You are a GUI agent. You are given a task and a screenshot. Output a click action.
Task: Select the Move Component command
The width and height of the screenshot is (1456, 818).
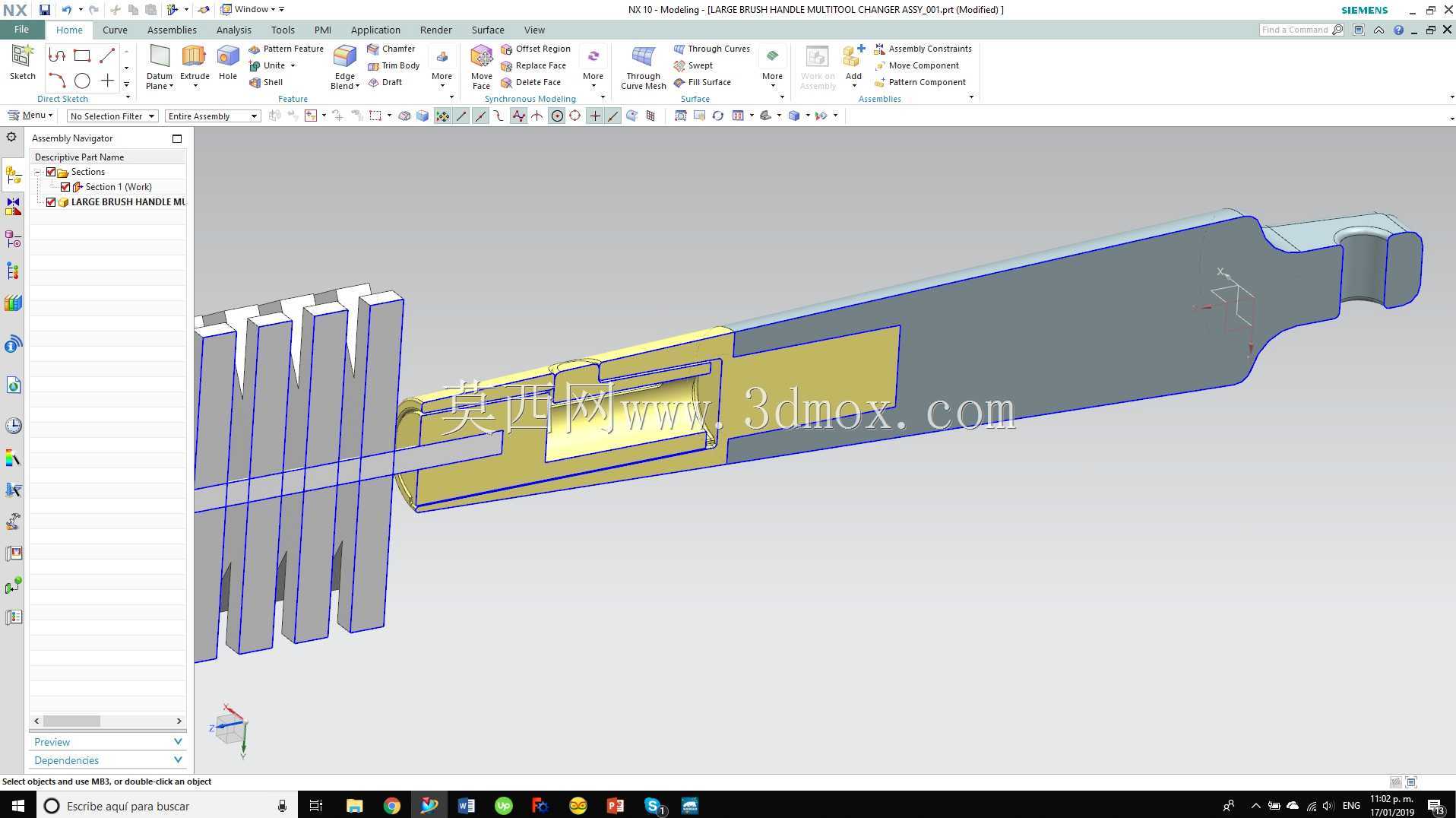click(x=916, y=65)
